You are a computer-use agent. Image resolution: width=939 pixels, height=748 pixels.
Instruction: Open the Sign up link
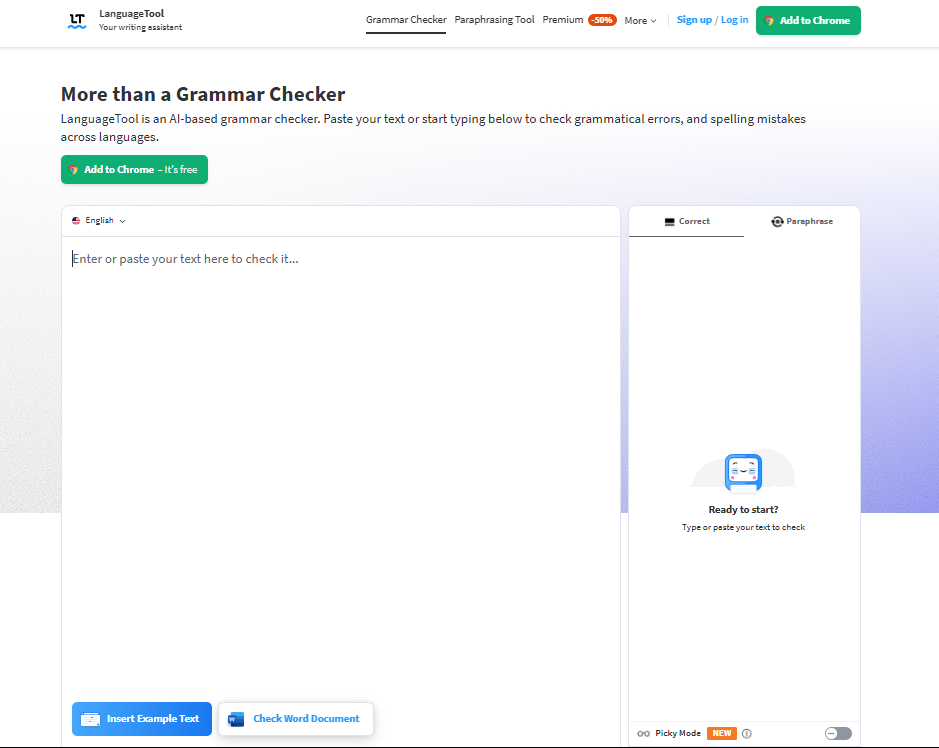coord(694,20)
